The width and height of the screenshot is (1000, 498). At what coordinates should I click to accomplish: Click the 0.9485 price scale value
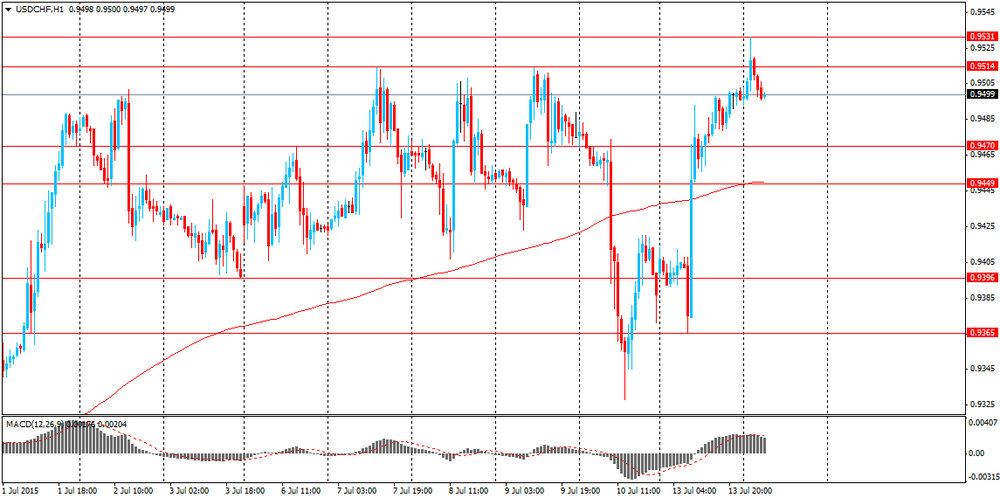tap(980, 119)
